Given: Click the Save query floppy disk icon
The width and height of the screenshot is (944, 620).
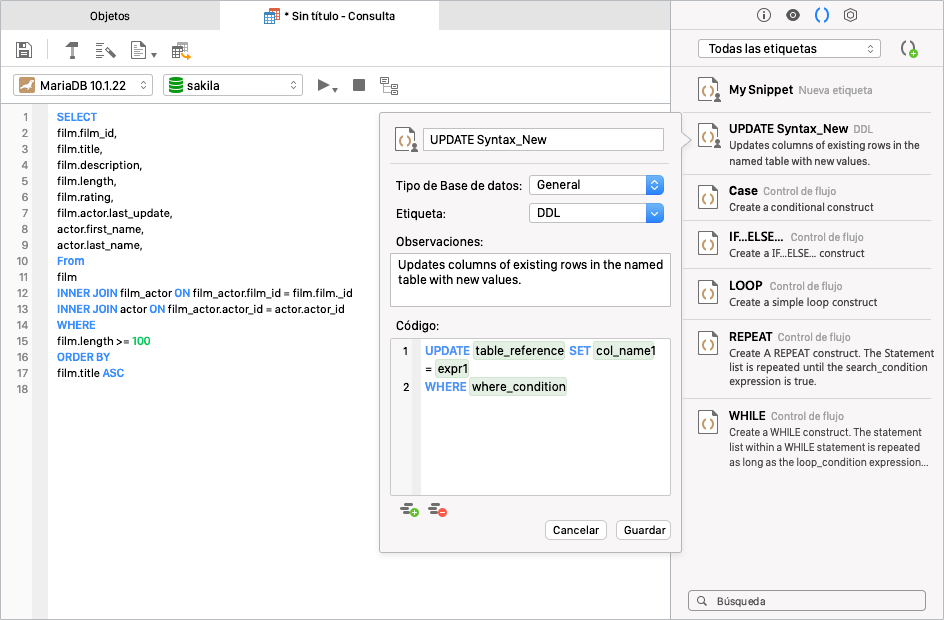Looking at the screenshot, I should pos(24,50).
